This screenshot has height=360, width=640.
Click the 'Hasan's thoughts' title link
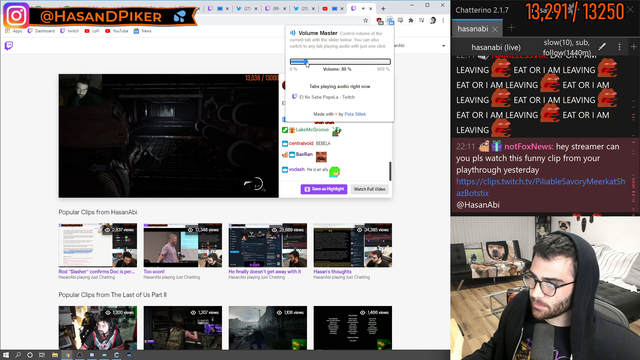(x=332, y=271)
